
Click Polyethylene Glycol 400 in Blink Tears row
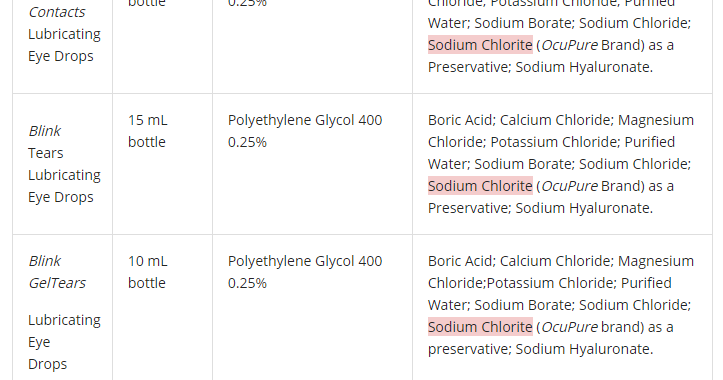pos(305,120)
